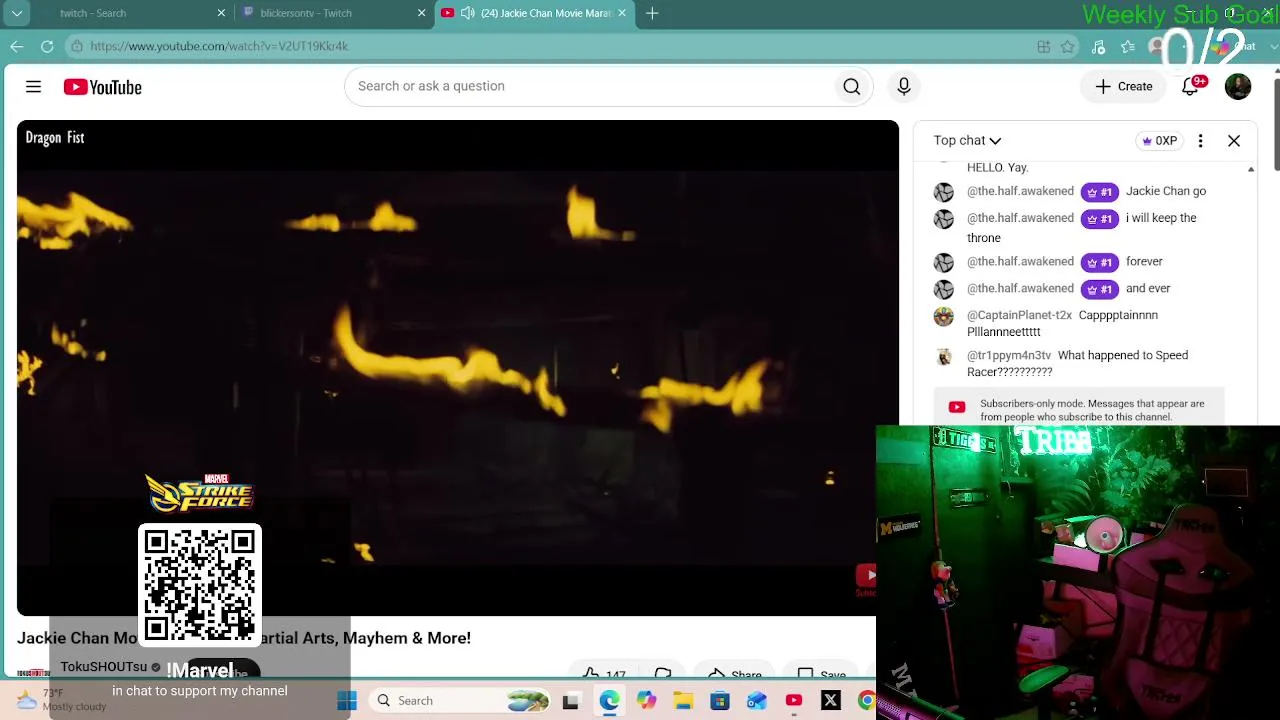The image size is (1280, 720).
Task: Go back with the browser arrow
Action: (17, 46)
